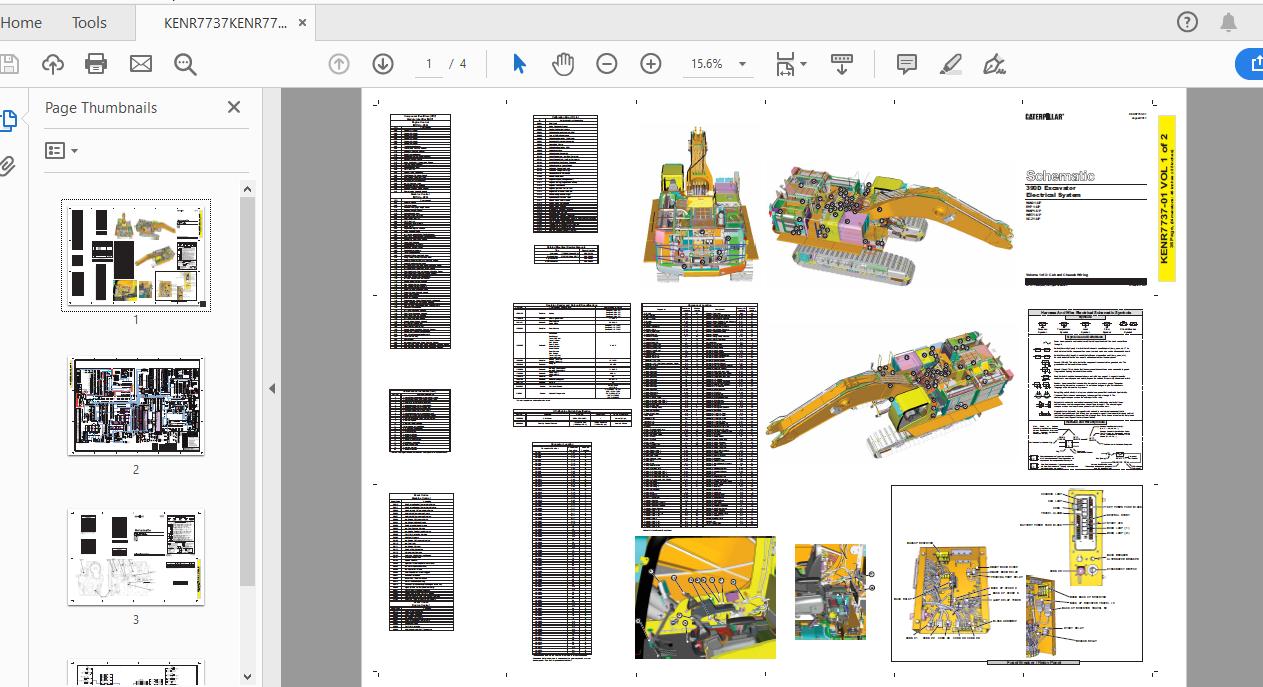The height and width of the screenshot is (687, 1263).
Task: Expand the thumbnail options menu
Action: pos(62,151)
